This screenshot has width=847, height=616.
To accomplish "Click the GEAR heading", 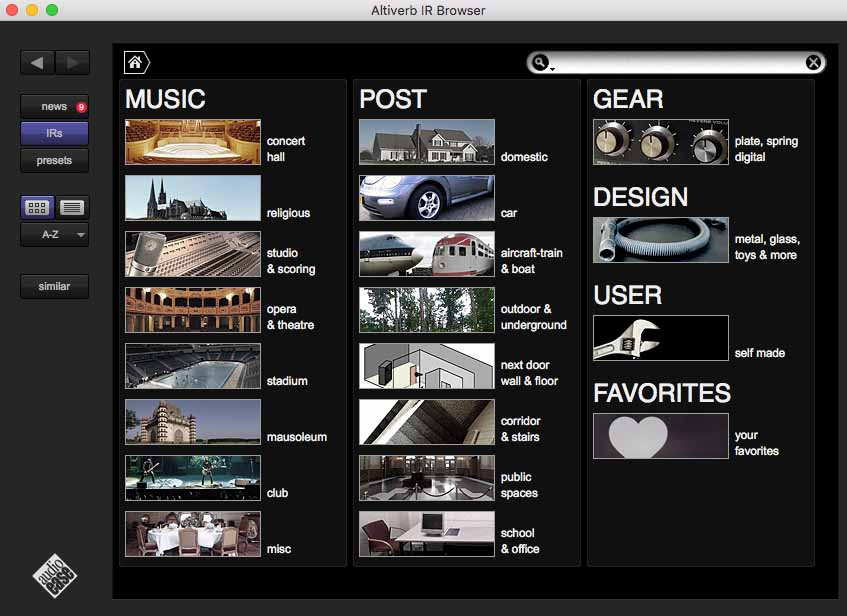I will coord(628,99).
